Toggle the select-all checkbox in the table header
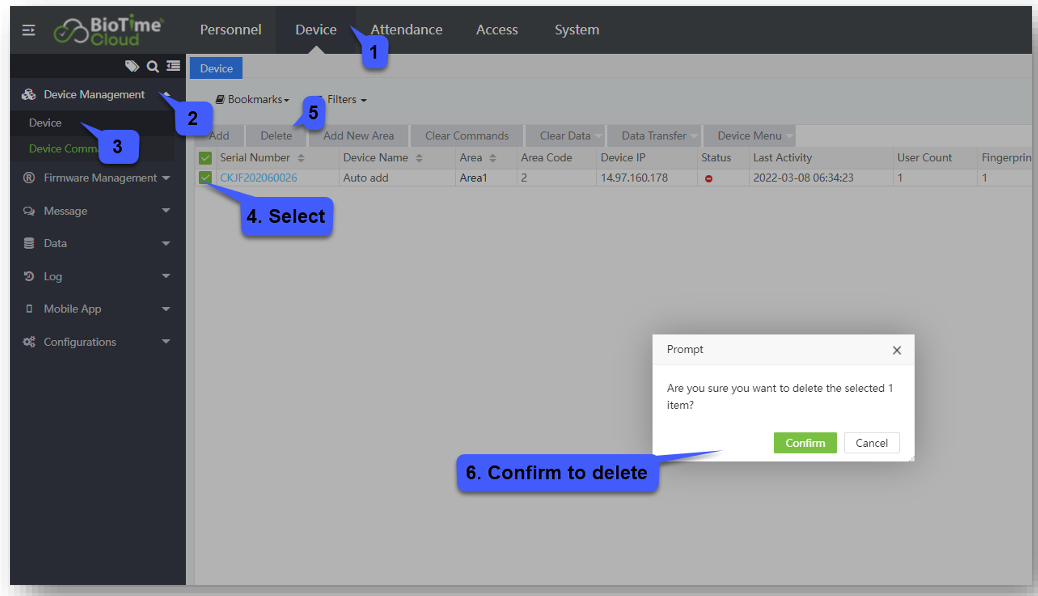 205,158
